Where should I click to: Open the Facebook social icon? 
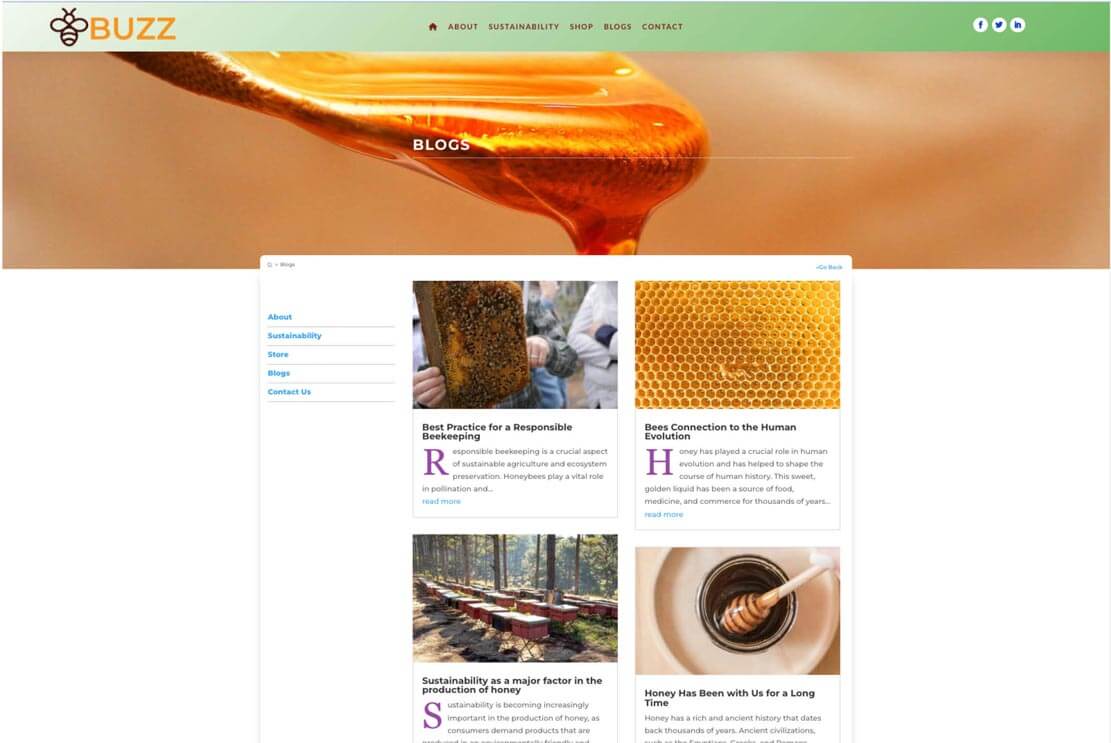[980, 25]
